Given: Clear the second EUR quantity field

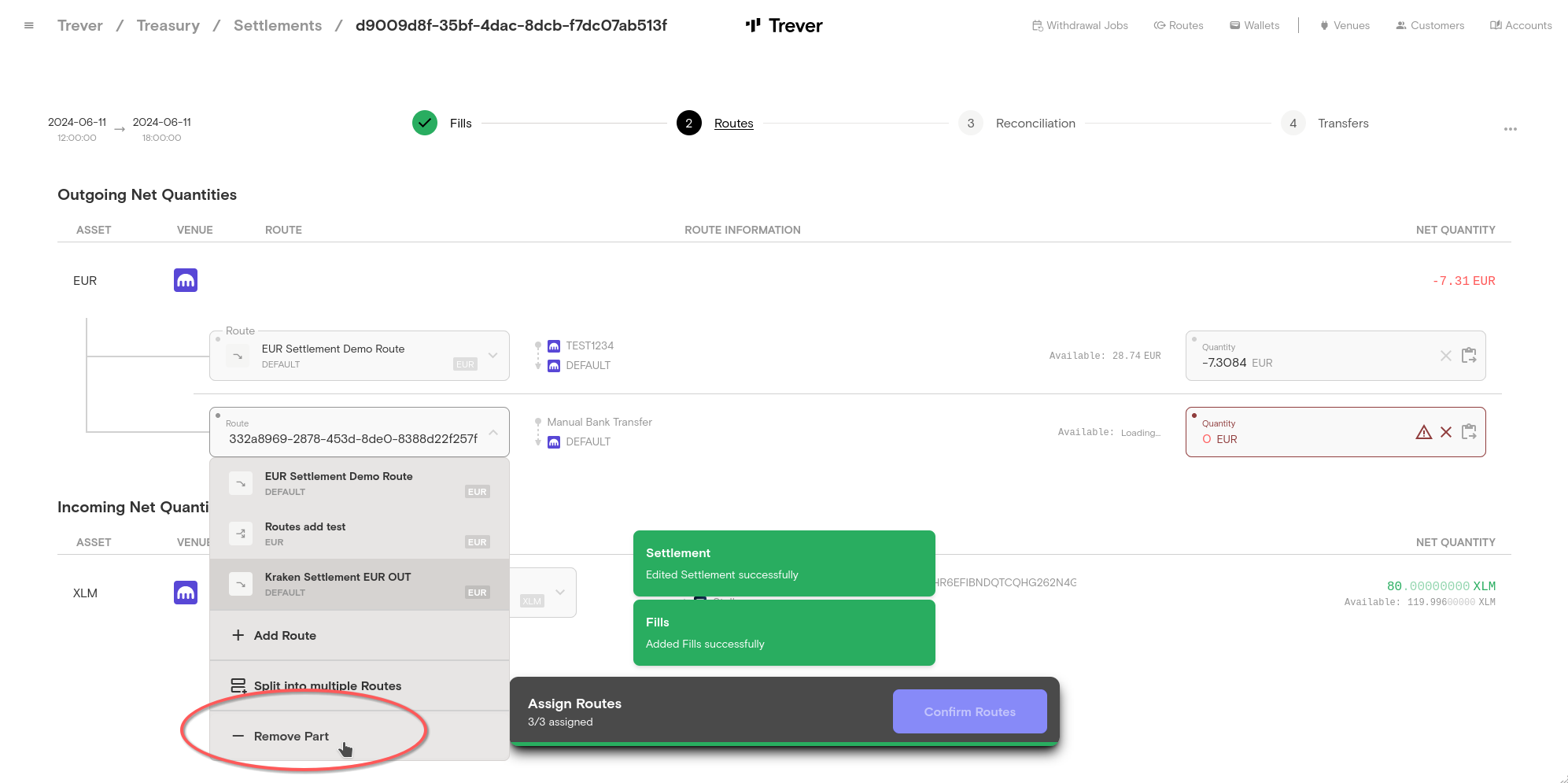Looking at the screenshot, I should coord(1445,432).
